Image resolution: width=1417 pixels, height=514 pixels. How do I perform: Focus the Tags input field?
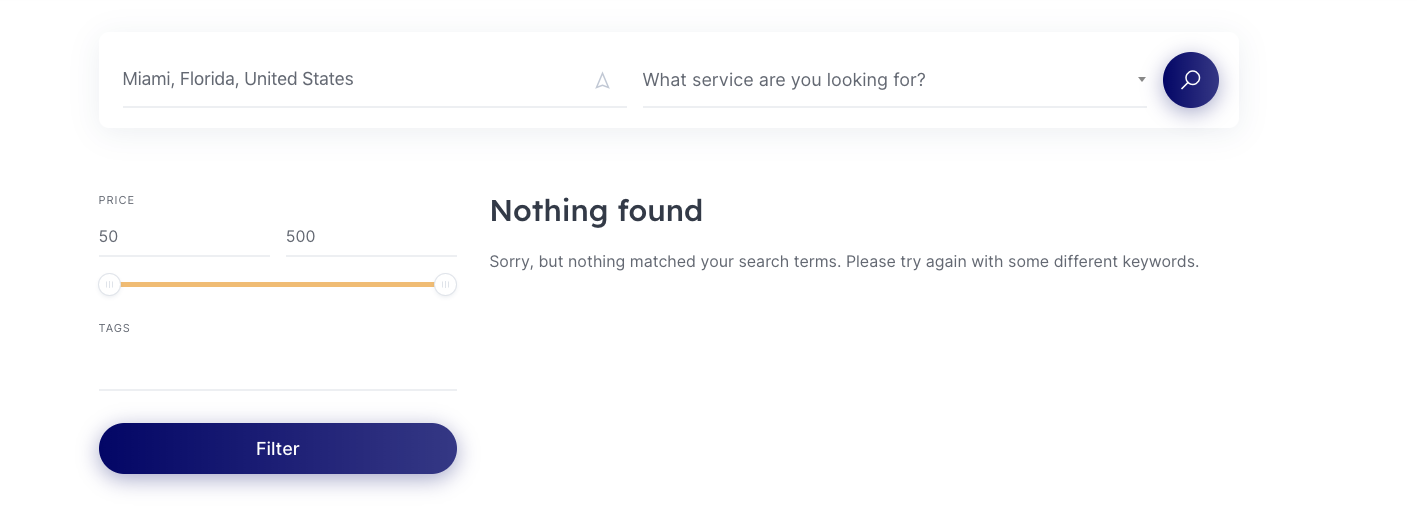[278, 368]
